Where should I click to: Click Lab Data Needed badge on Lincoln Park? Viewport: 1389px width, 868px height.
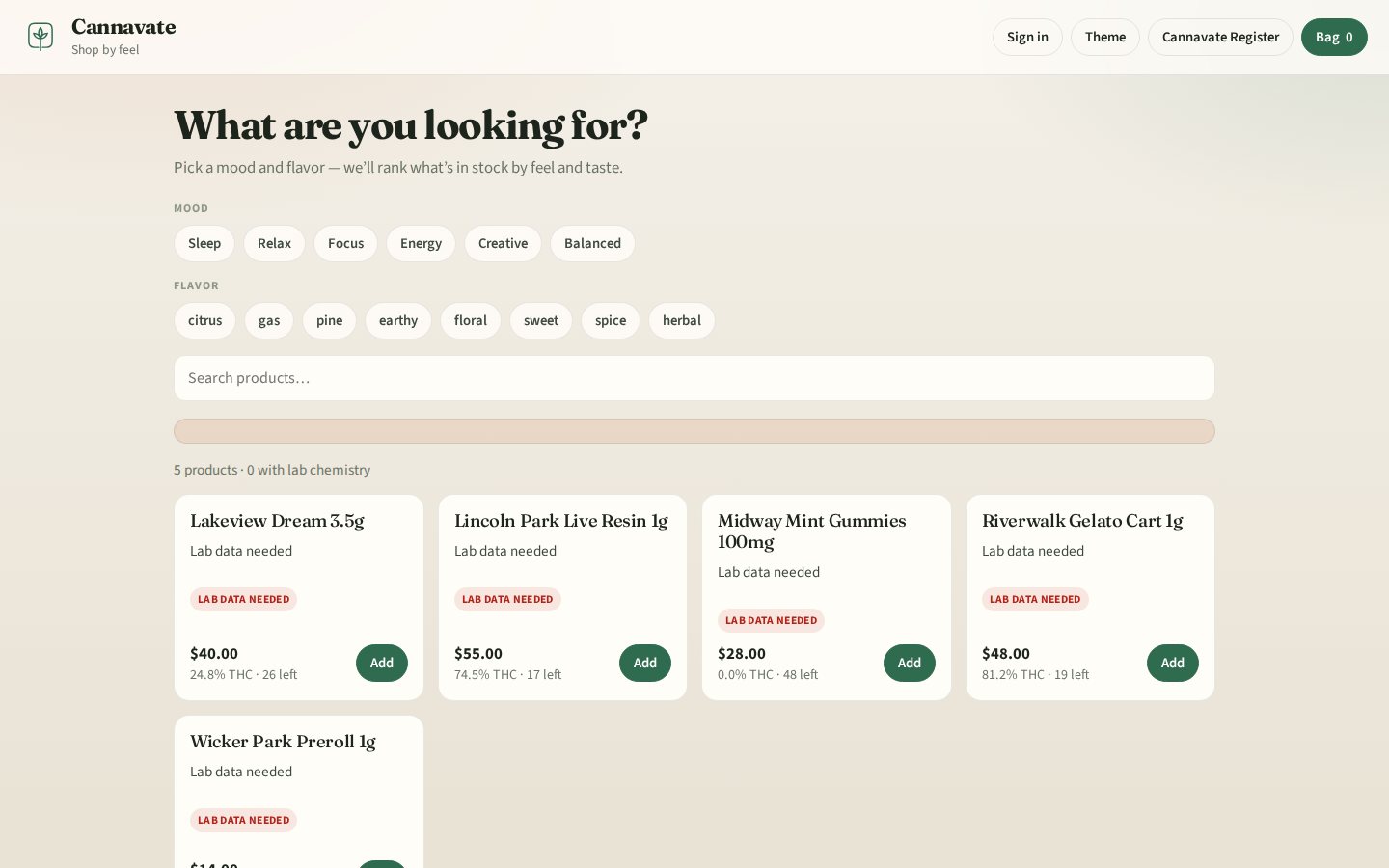pyautogui.click(x=507, y=599)
